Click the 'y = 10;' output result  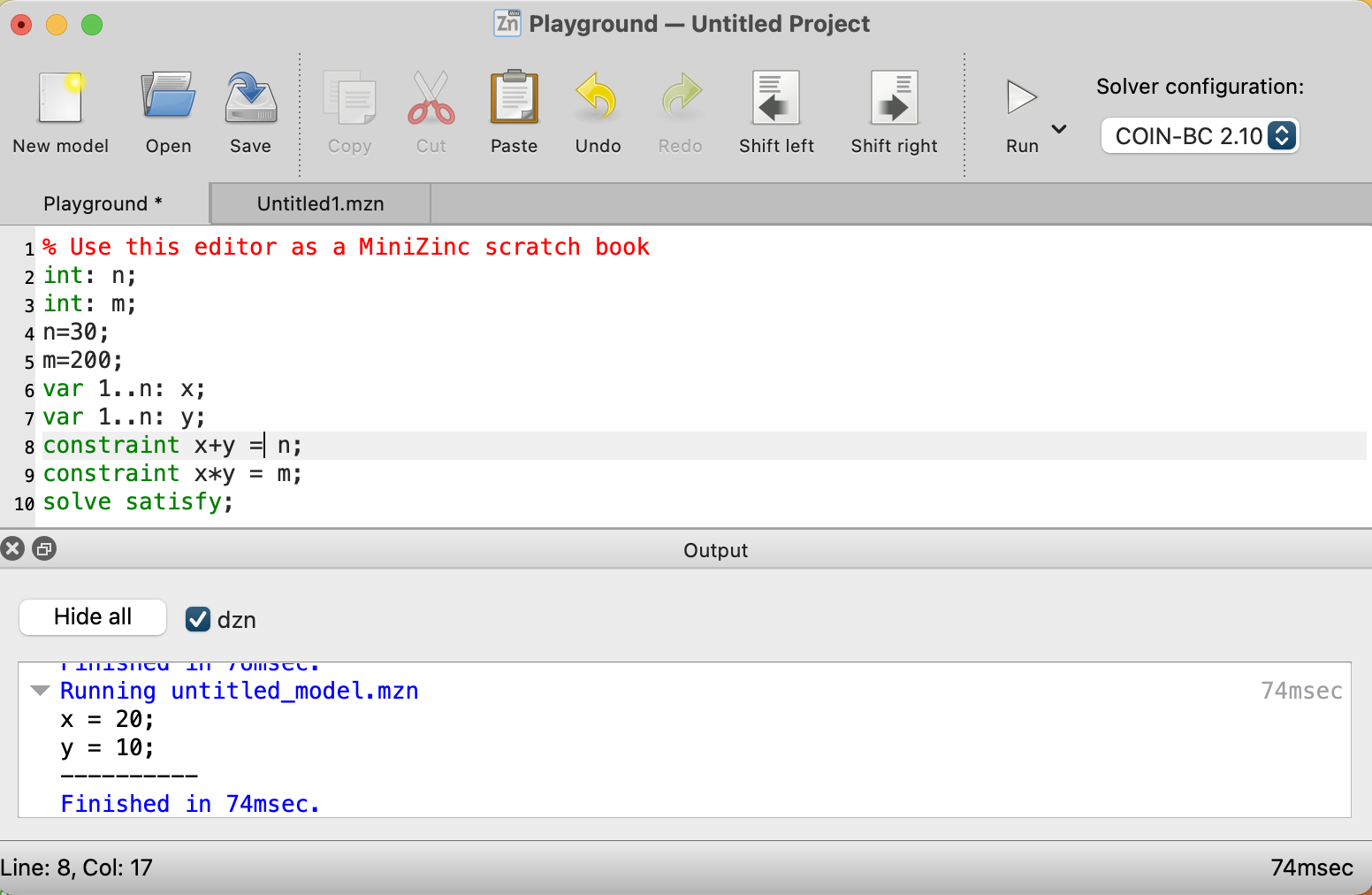[x=107, y=747]
